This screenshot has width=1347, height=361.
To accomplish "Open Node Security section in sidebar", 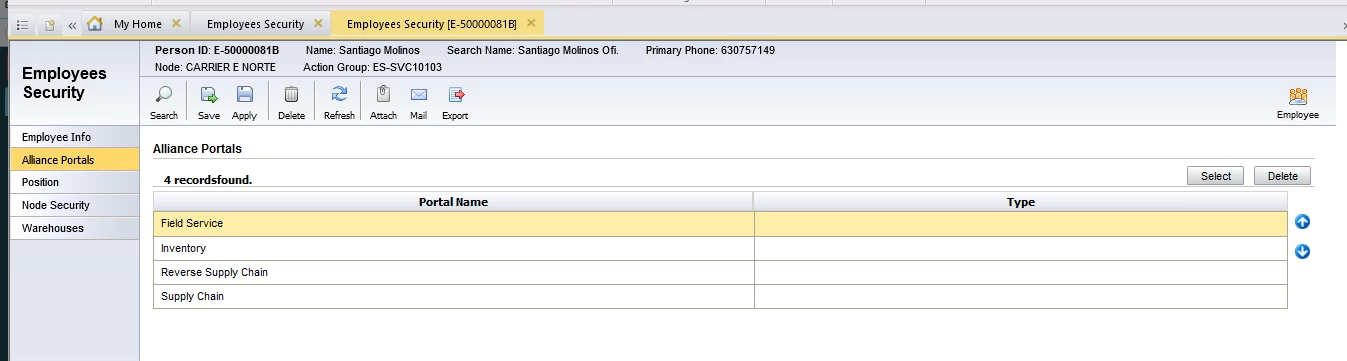I will click(x=75, y=205).
